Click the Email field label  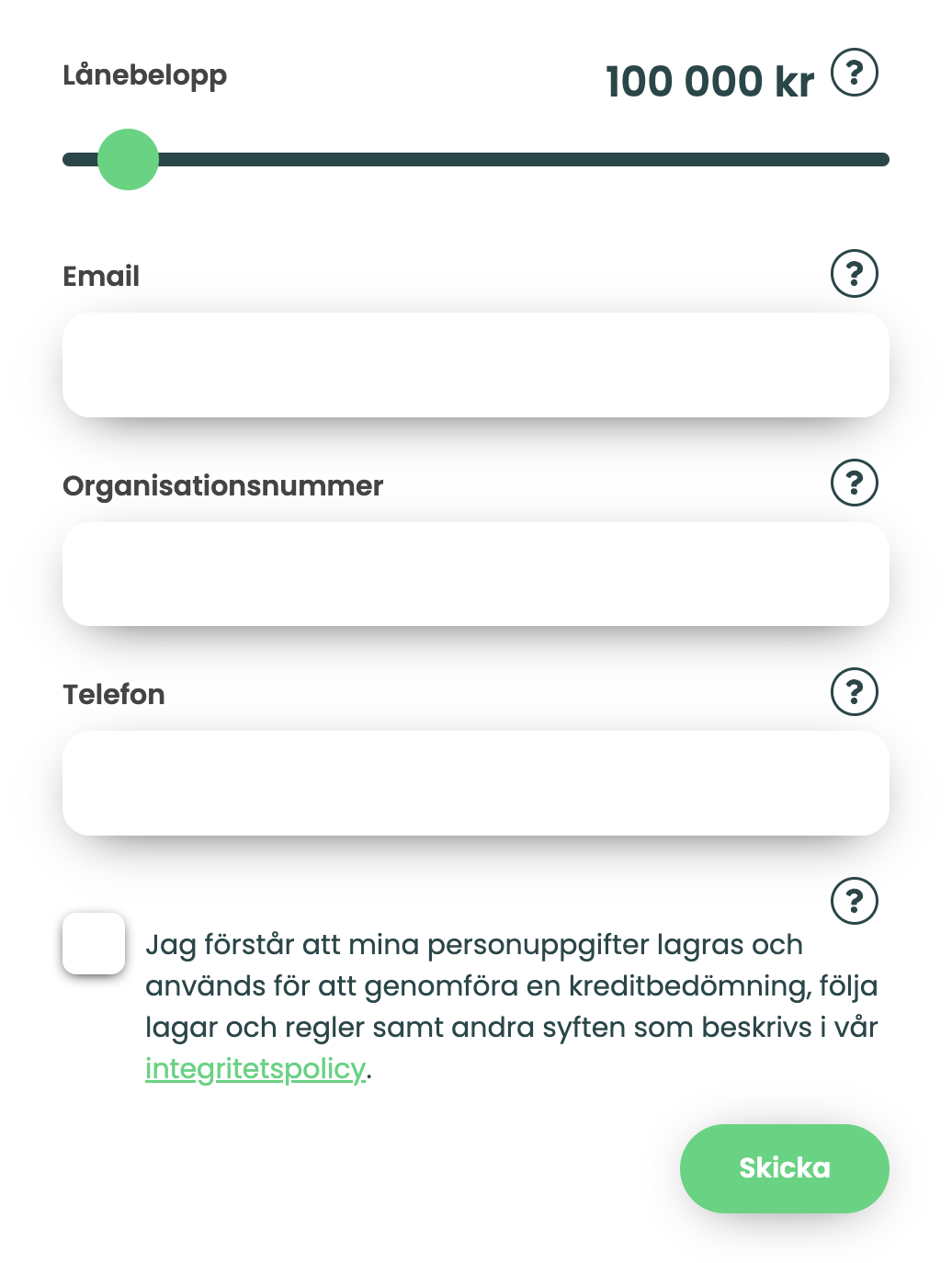click(101, 276)
